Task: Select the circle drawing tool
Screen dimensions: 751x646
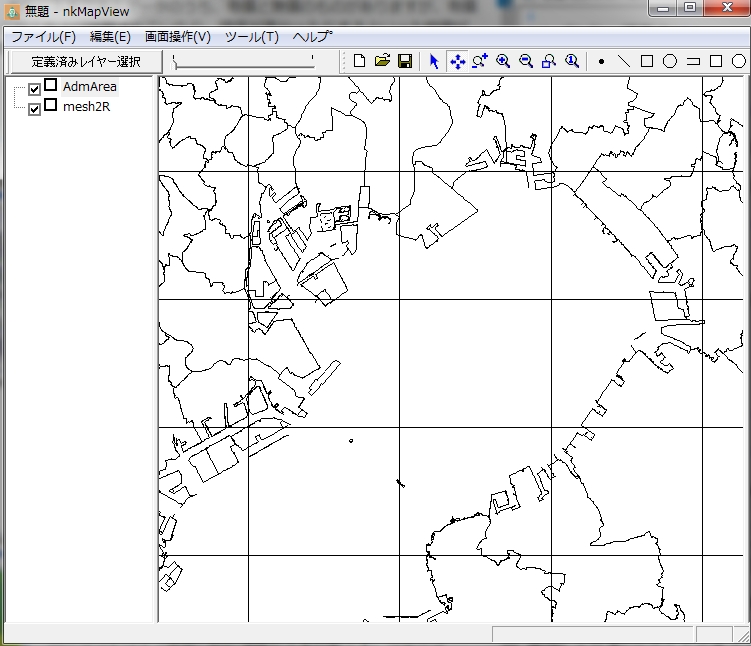Action: (670, 61)
